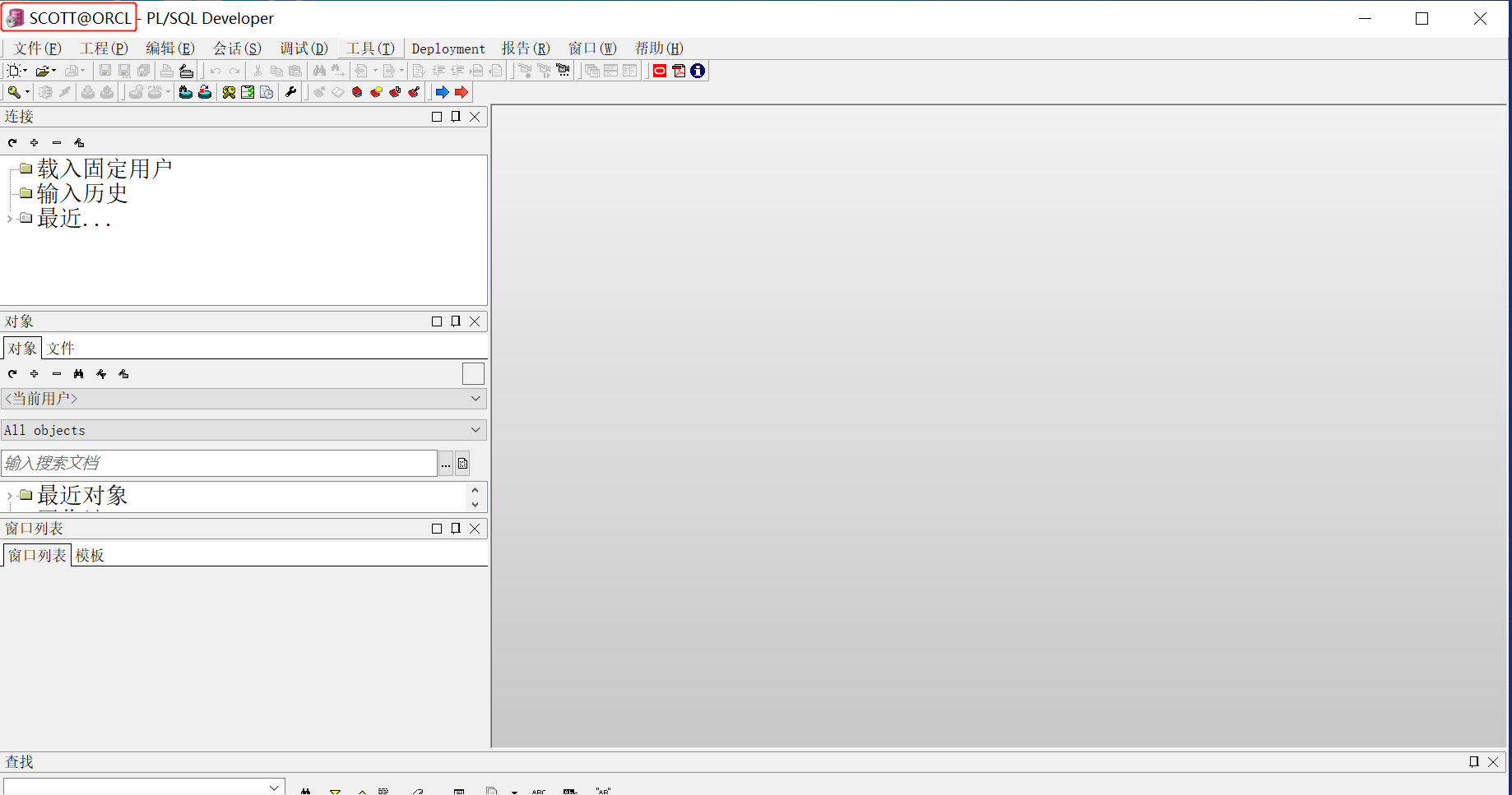Click the ... button beside search box
Image resolution: width=1512 pixels, height=795 pixels.
click(x=446, y=464)
